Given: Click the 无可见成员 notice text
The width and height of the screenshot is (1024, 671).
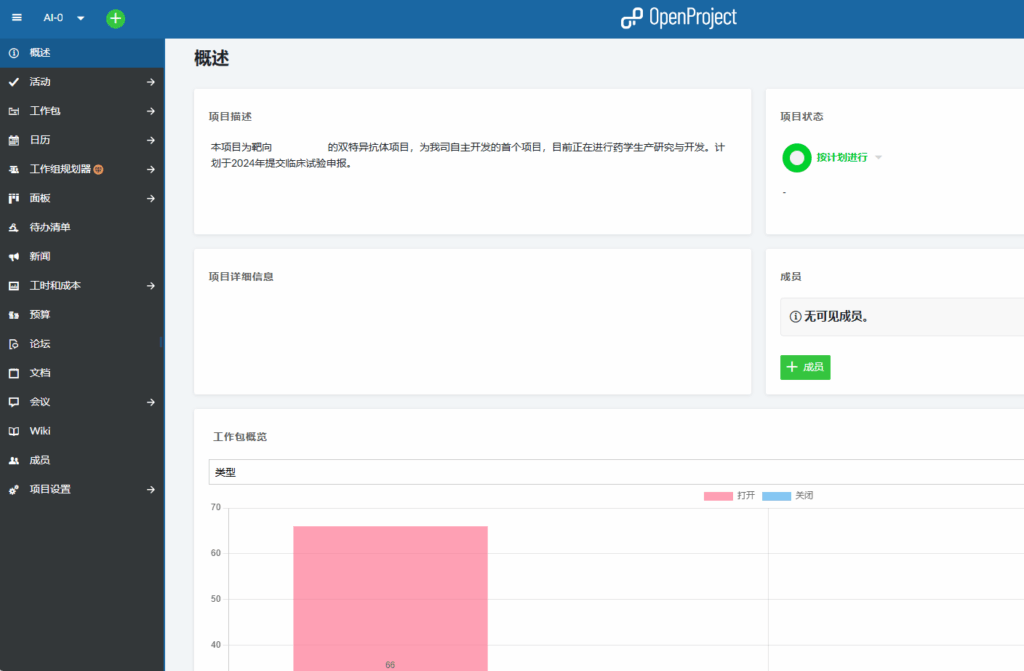Looking at the screenshot, I should 836,316.
